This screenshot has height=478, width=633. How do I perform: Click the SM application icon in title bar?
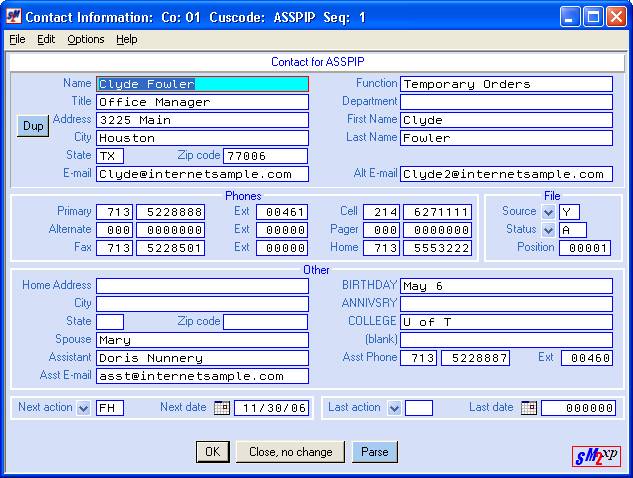(13, 17)
